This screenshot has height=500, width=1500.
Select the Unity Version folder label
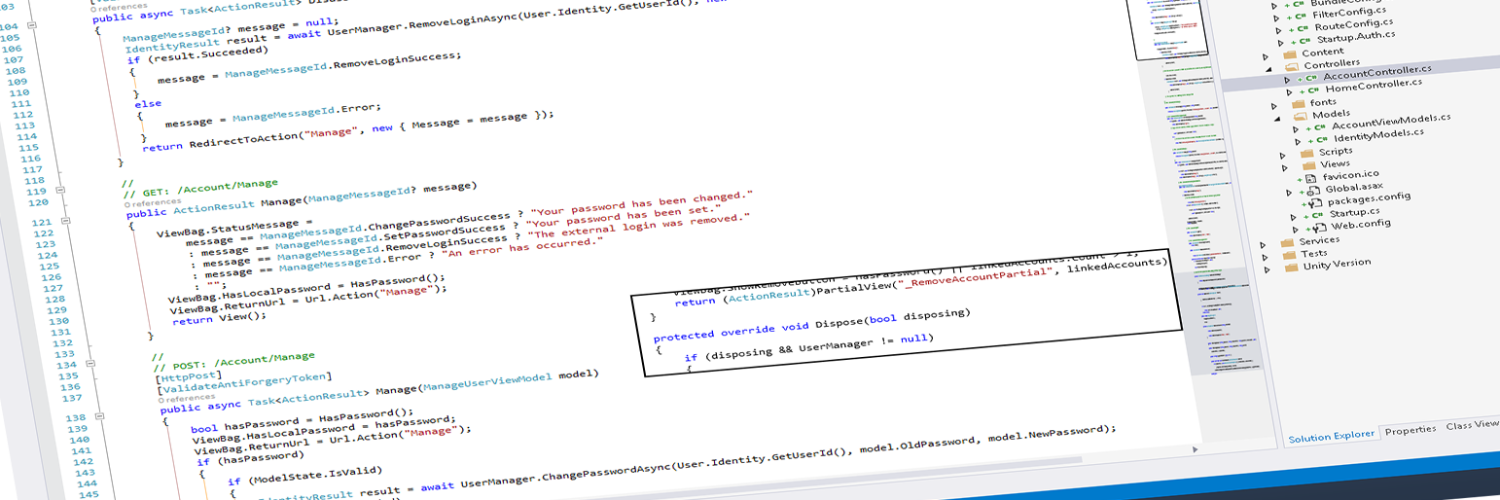[1337, 264]
